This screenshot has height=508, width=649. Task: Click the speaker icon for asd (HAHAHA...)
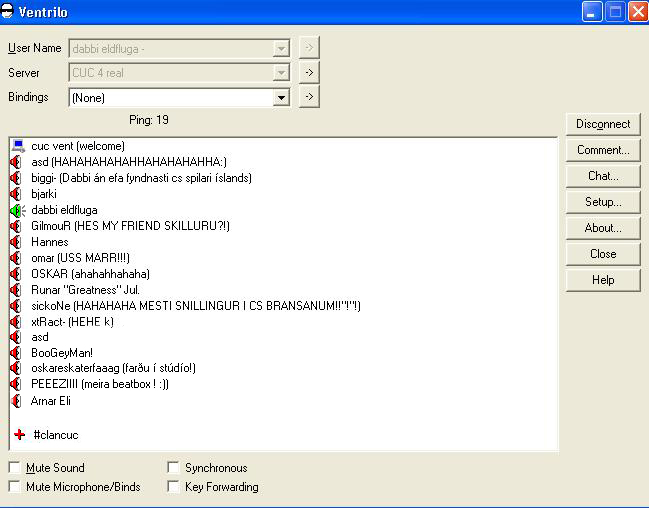point(16,162)
